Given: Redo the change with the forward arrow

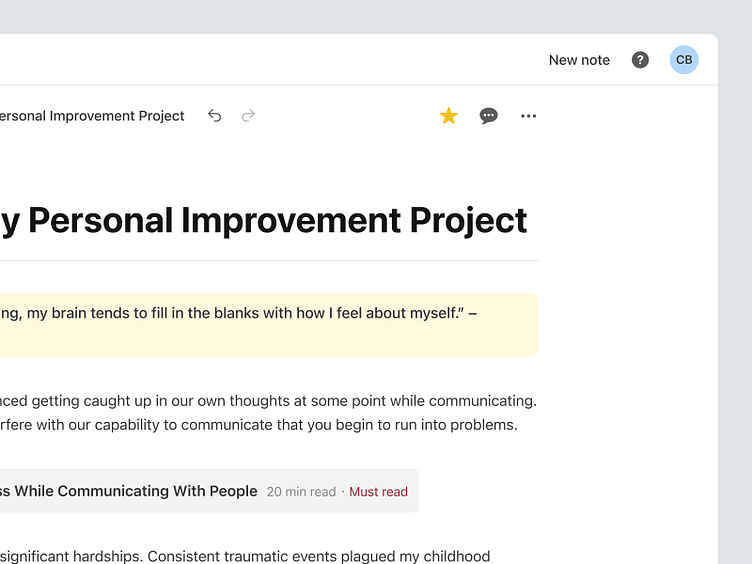Looking at the screenshot, I should click(248, 116).
